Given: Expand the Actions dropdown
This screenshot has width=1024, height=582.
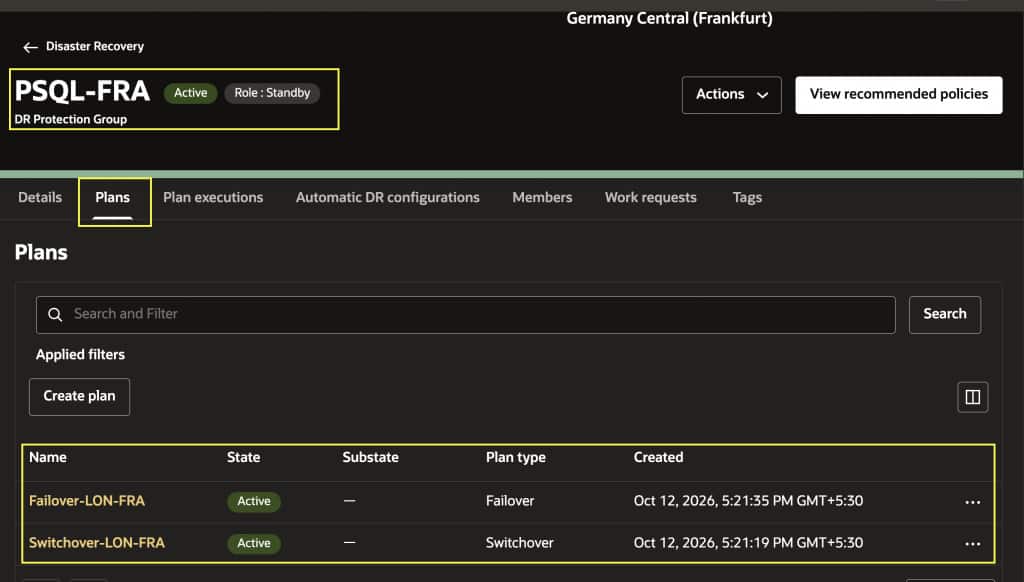Looking at the screenshot, I should [731, 95].
